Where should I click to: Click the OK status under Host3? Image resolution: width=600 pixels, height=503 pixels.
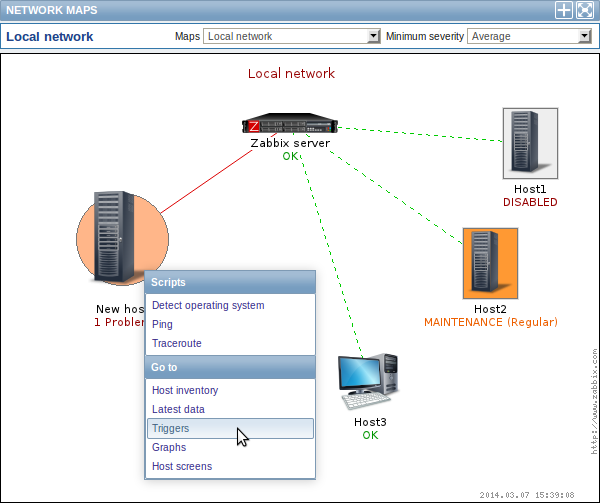click(370, 435)
